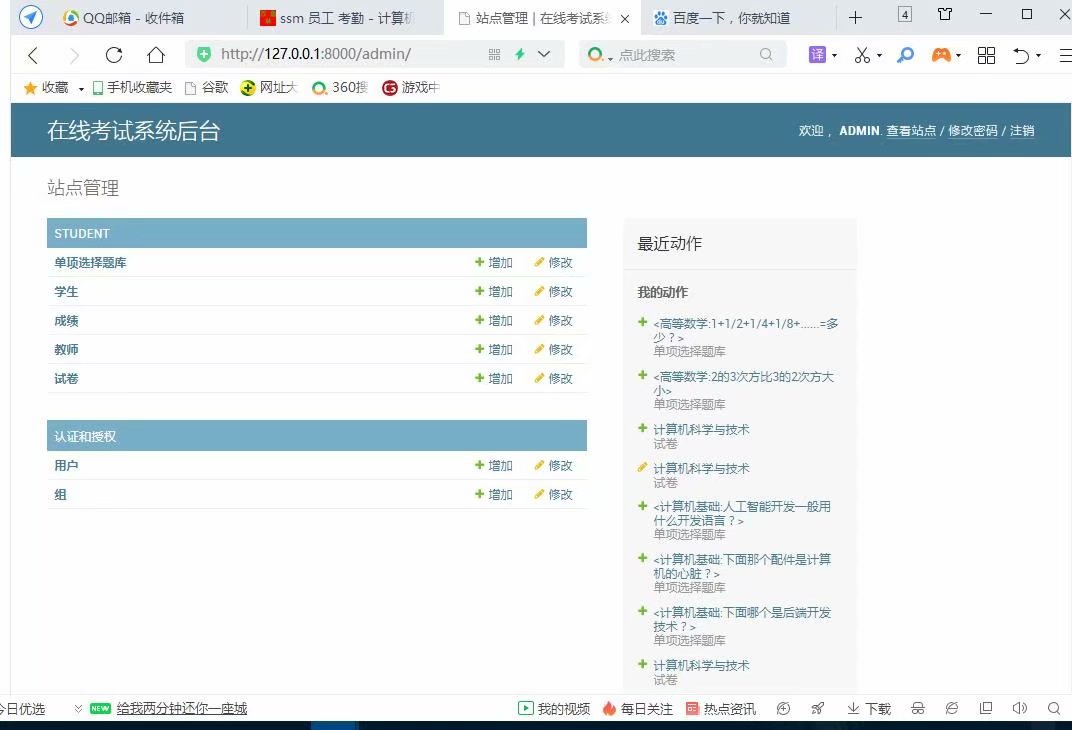Viewport: 1072px width, 730px height.
Task: Click 修改 in the 学生 row
Action: click(x=553, y=291)
